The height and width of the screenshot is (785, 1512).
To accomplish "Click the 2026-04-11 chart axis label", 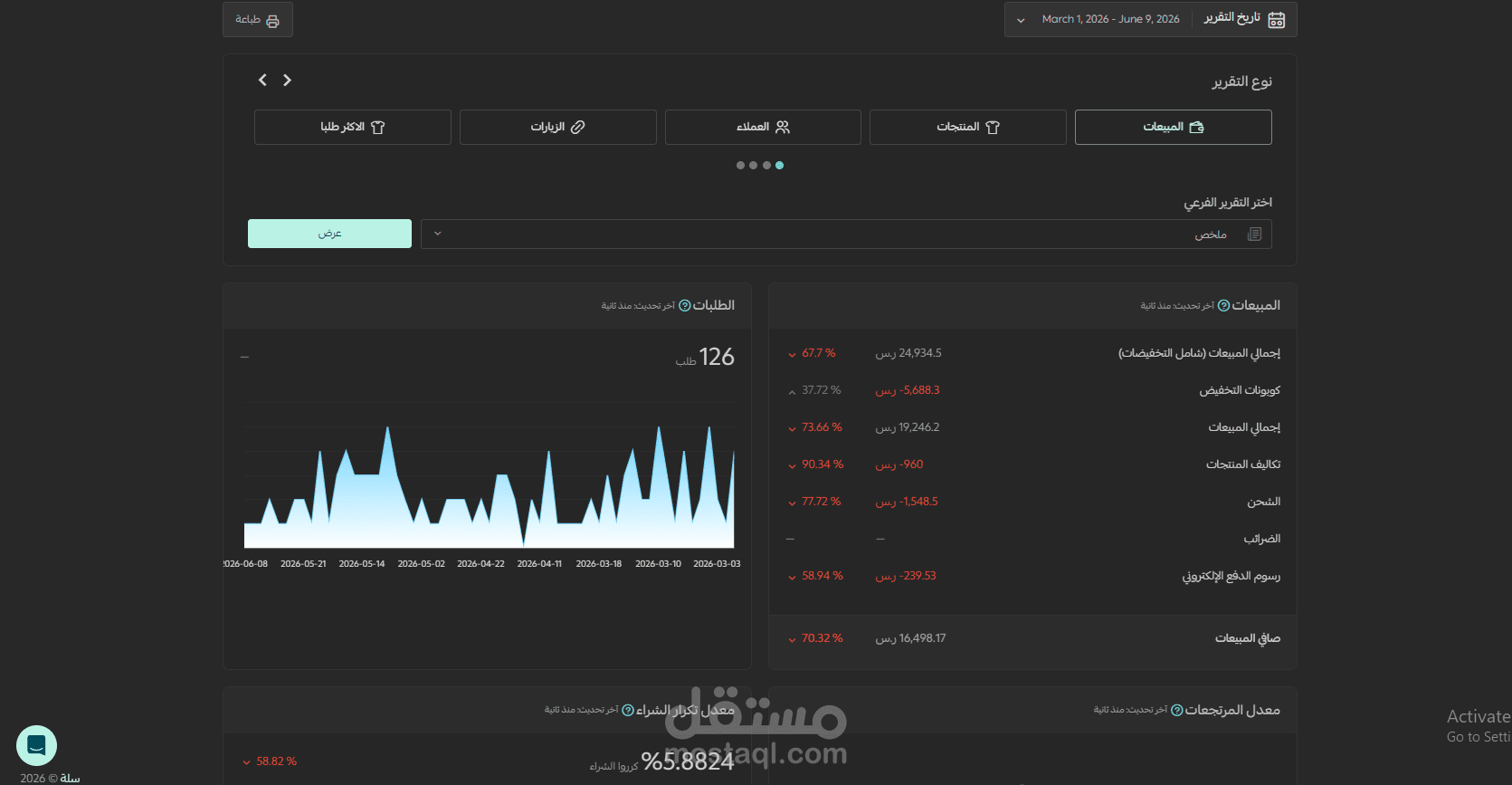I will (539, 564).
